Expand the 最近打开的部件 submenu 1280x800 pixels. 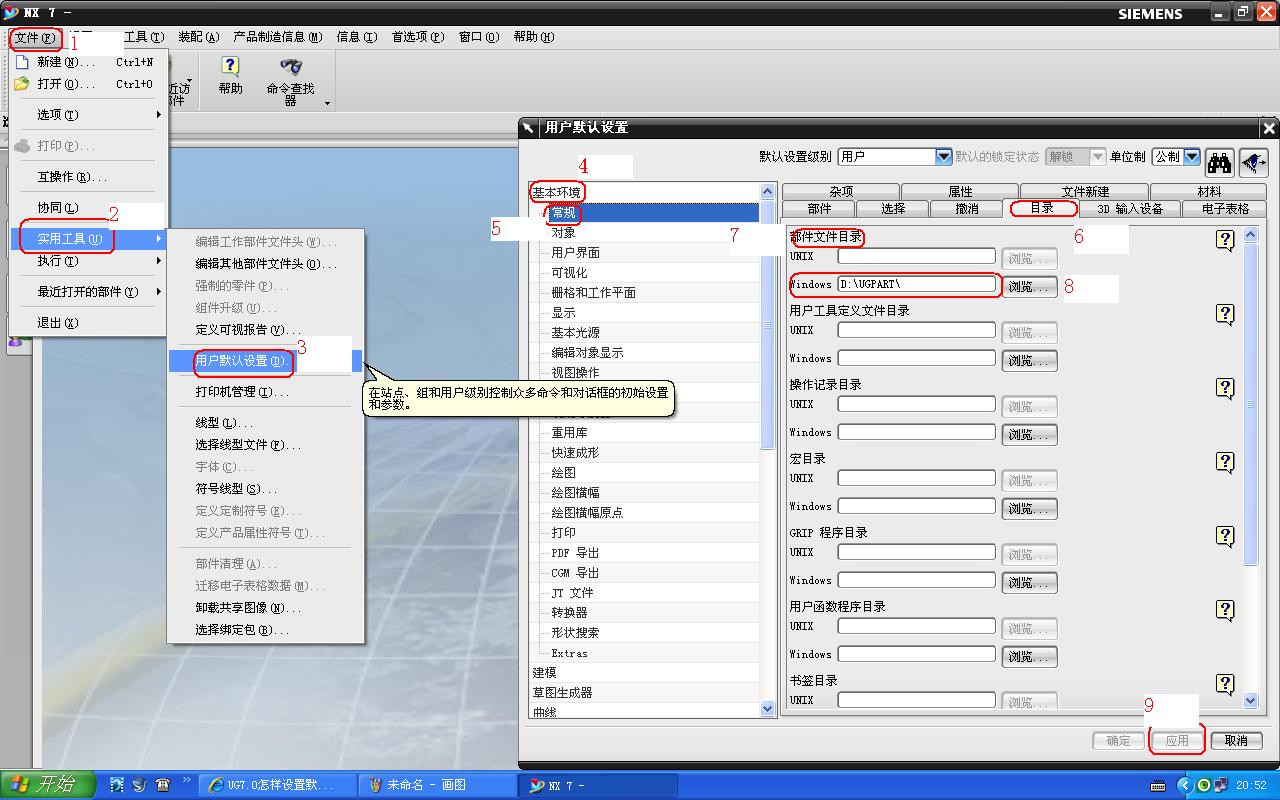click(88, 292)
